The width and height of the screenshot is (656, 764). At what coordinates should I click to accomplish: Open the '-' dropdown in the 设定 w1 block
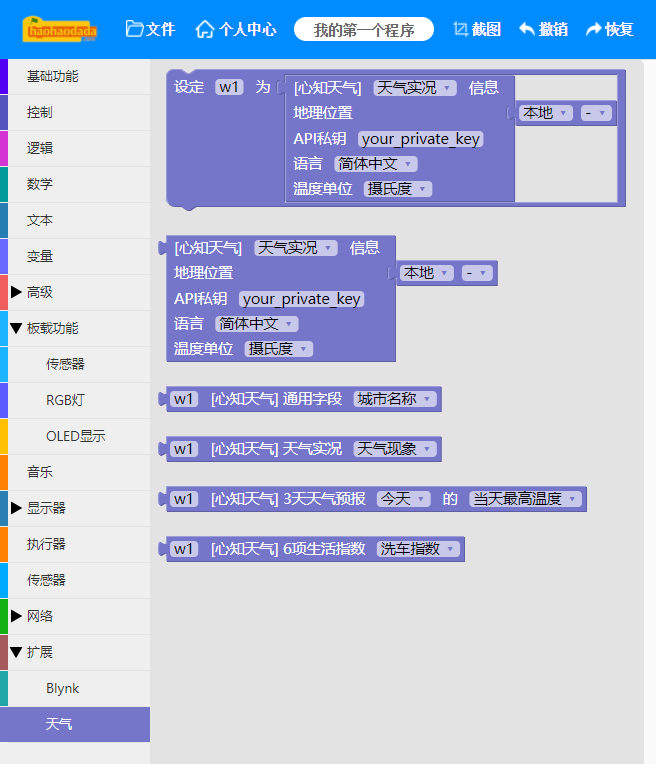(596, 113)
